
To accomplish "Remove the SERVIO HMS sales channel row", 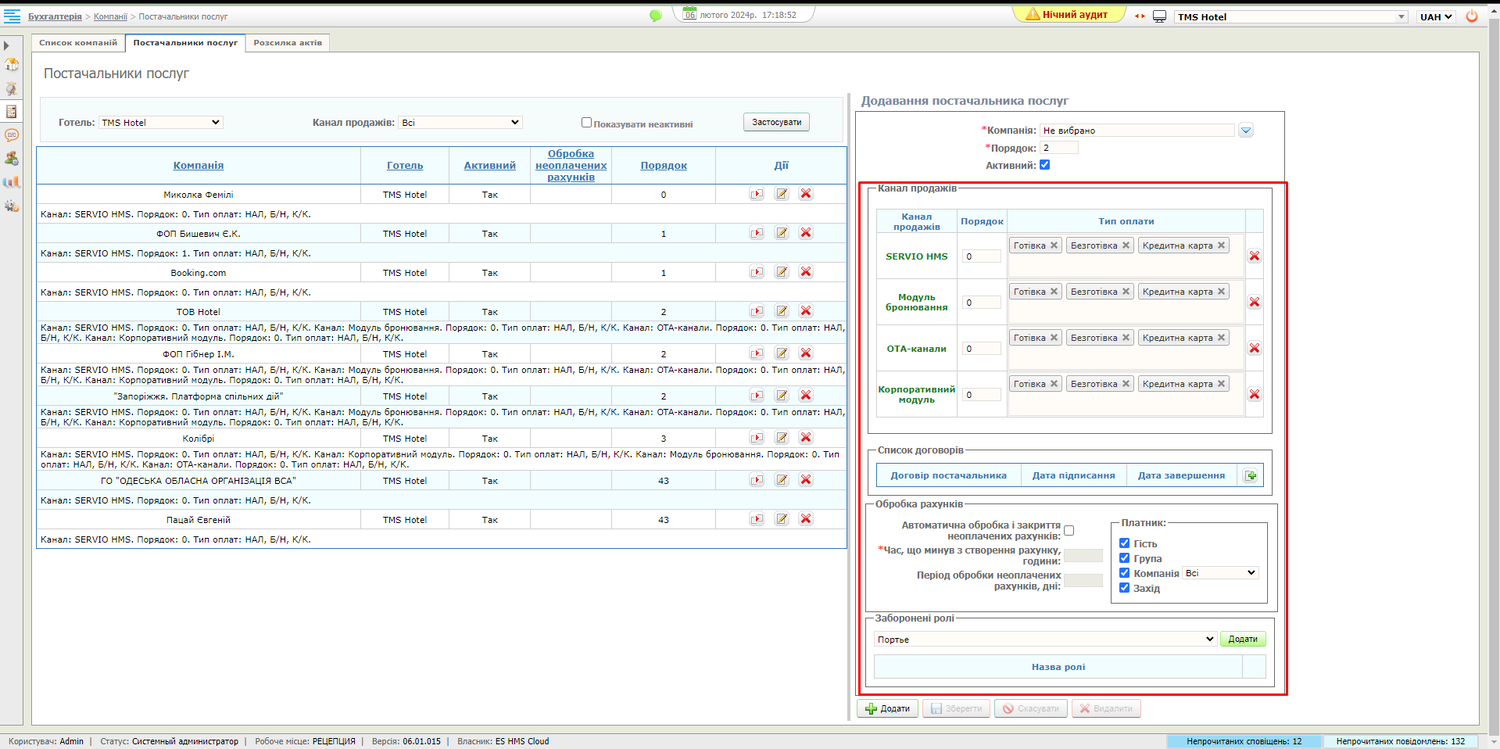I will [1254, 256].
